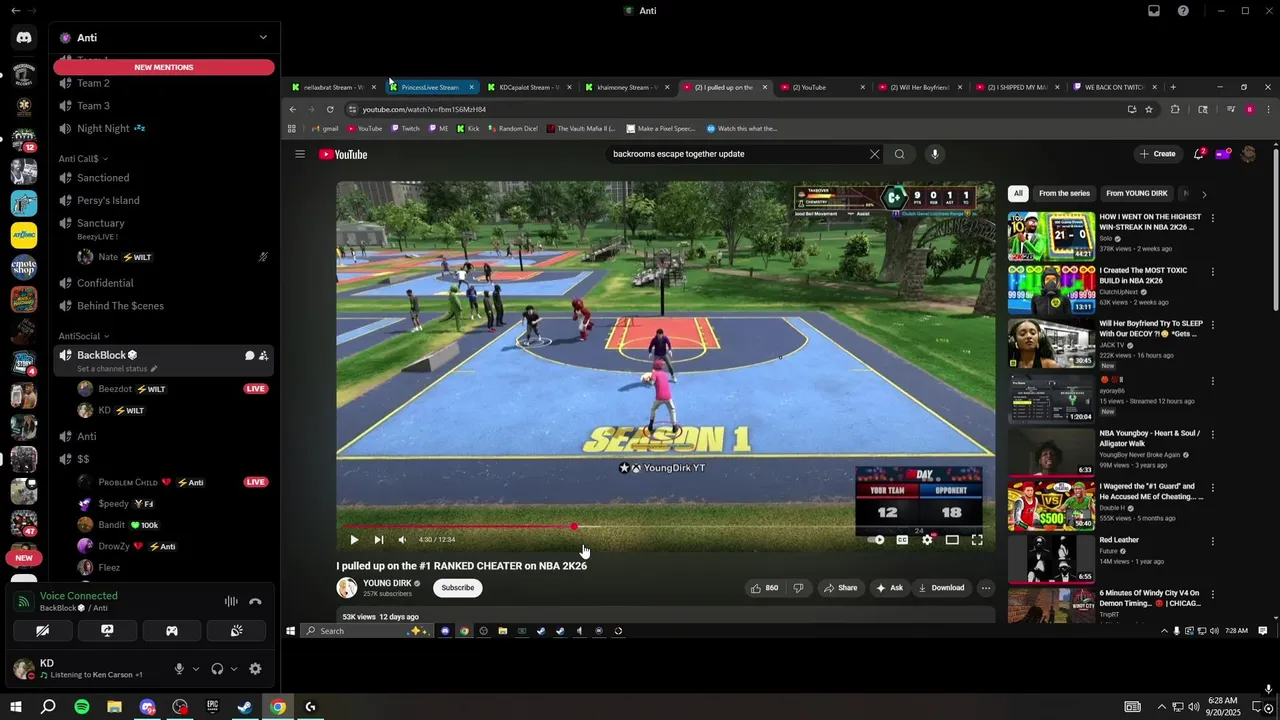The height and width of the screenshot is (720, 1280).
Task: Collapse the Anti Call$ channel category
Action: click(83, 159)
